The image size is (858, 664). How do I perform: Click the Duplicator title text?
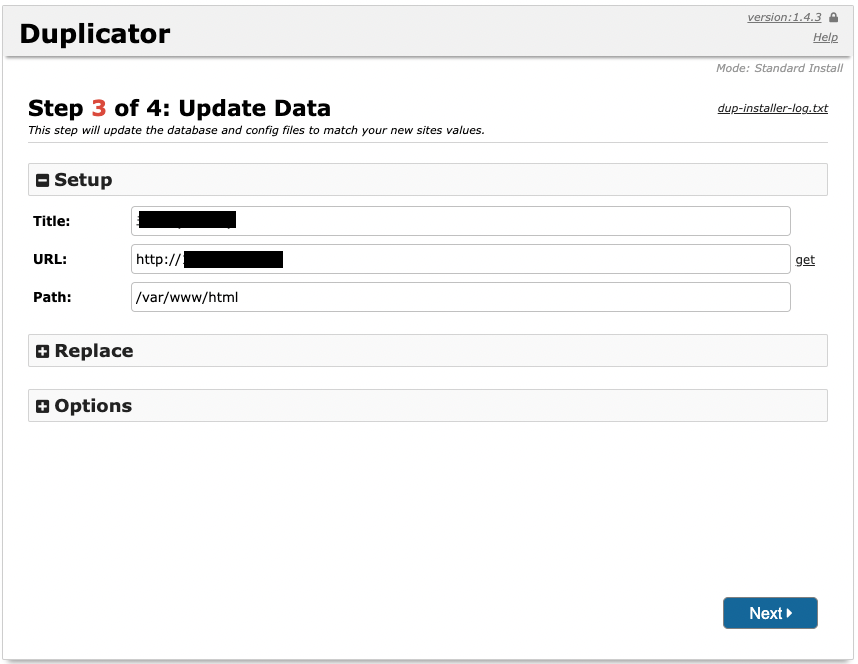tap(95, 34)
